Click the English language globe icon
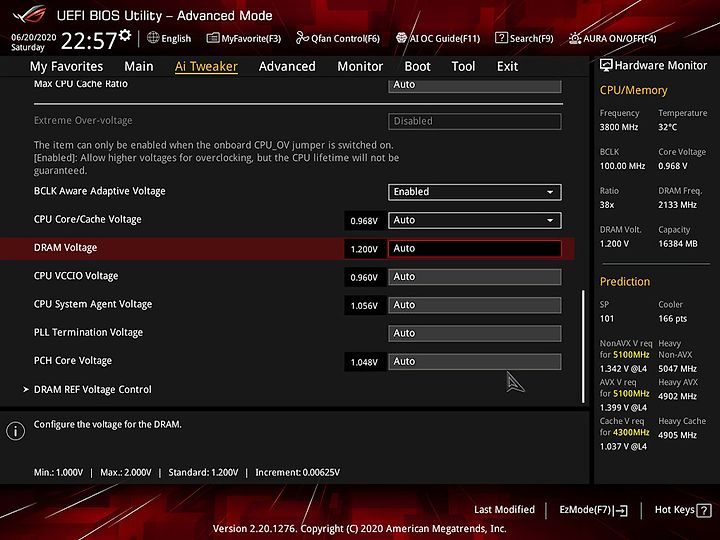Viewport: 720px width, 540px height. pos(153,38)
